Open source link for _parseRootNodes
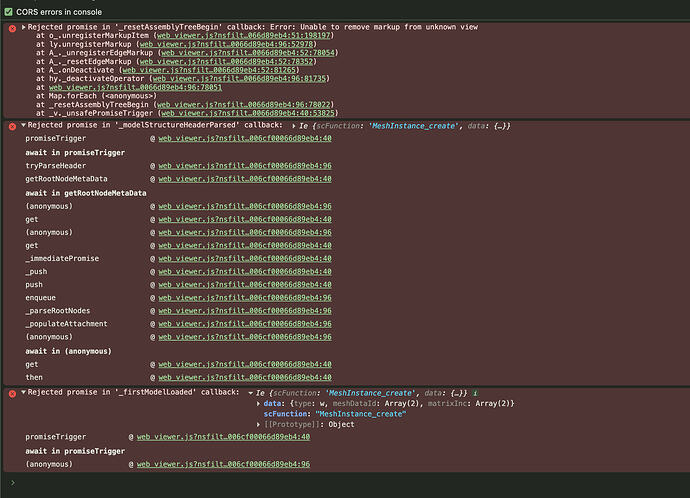This screenshot has height=498, width=690. coord(245,311)
